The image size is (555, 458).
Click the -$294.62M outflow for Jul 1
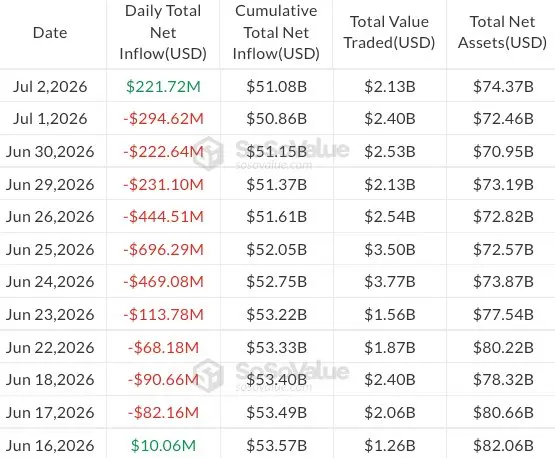(163, 119)
